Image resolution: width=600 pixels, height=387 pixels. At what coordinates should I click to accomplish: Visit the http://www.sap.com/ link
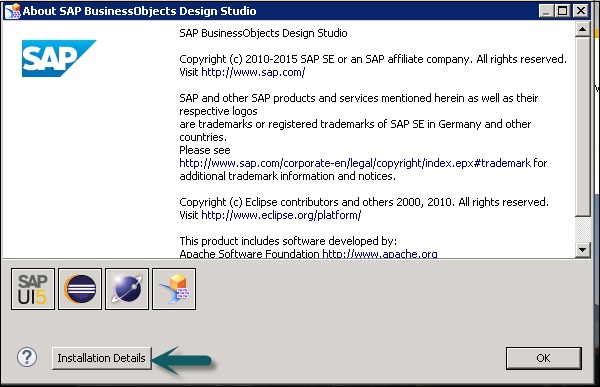coord(253,72)
